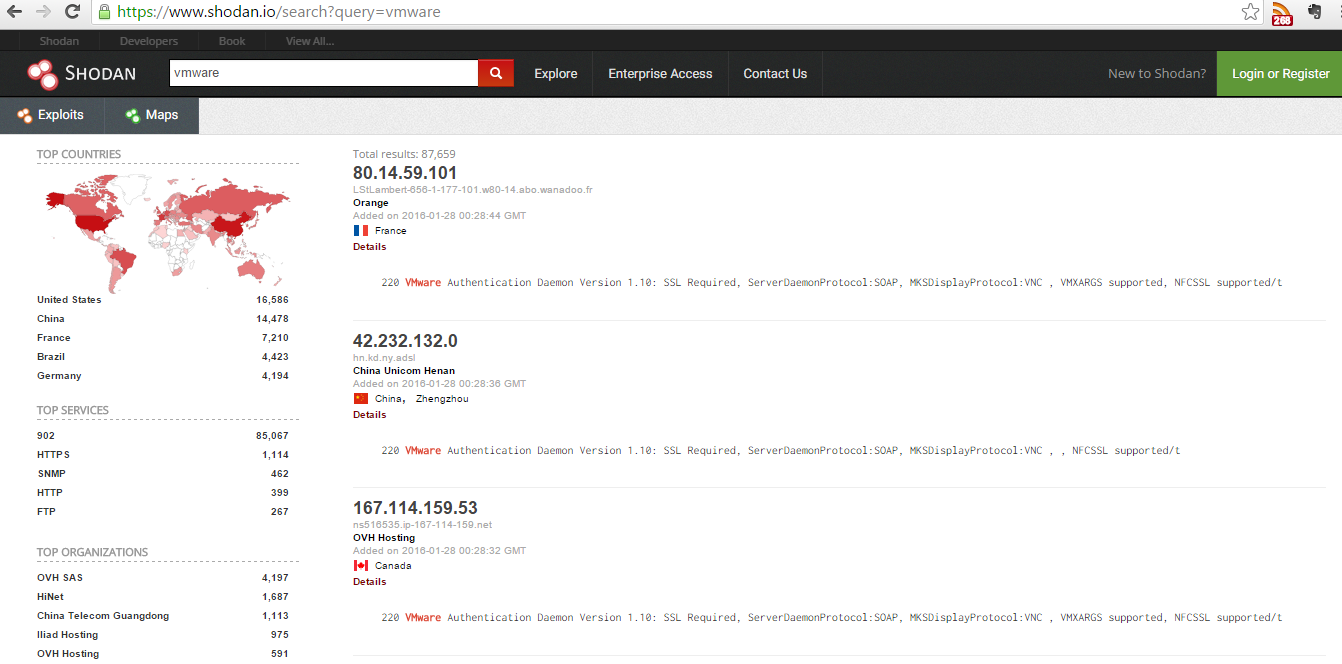Expand the View All dropdown
This screenshot has height=664, width=1342.
point(309,41)
